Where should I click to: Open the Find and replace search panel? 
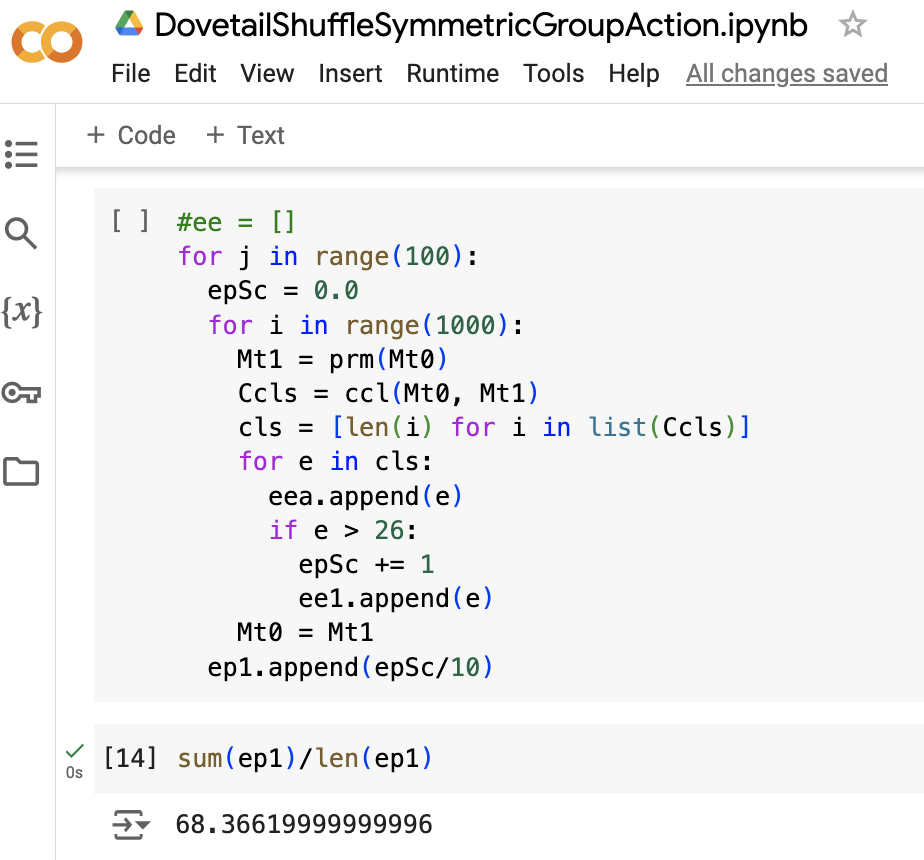coord(21,234)
